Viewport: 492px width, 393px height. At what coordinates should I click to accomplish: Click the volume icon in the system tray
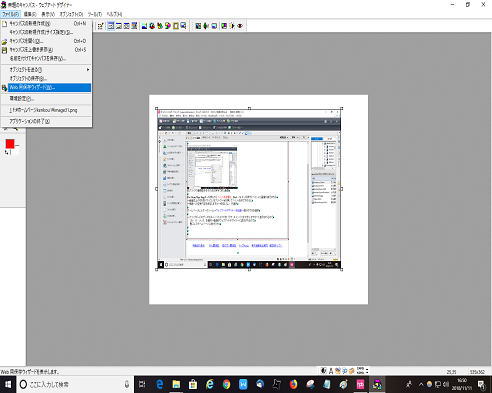(446, 385)
